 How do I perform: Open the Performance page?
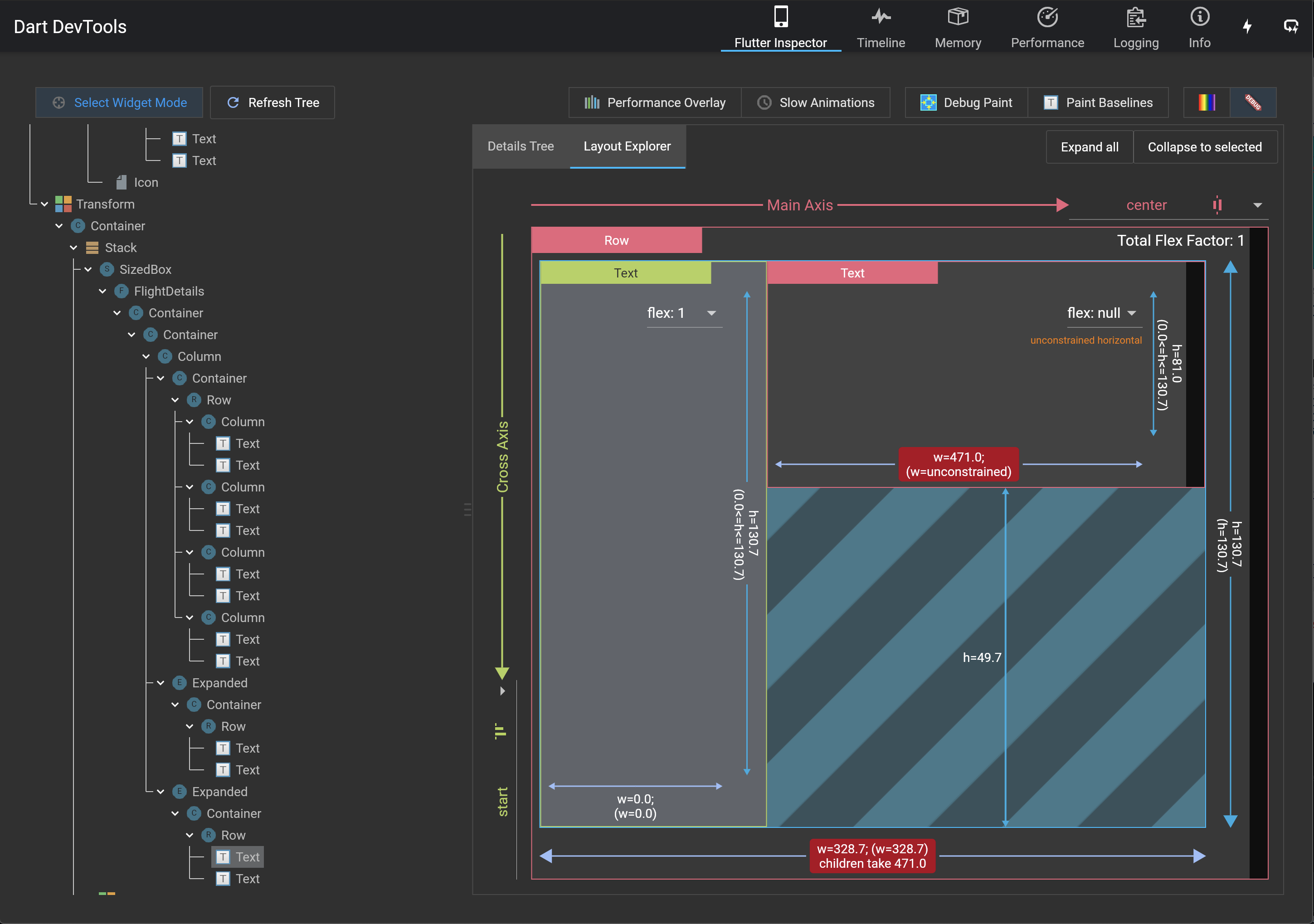(1047, 26)
